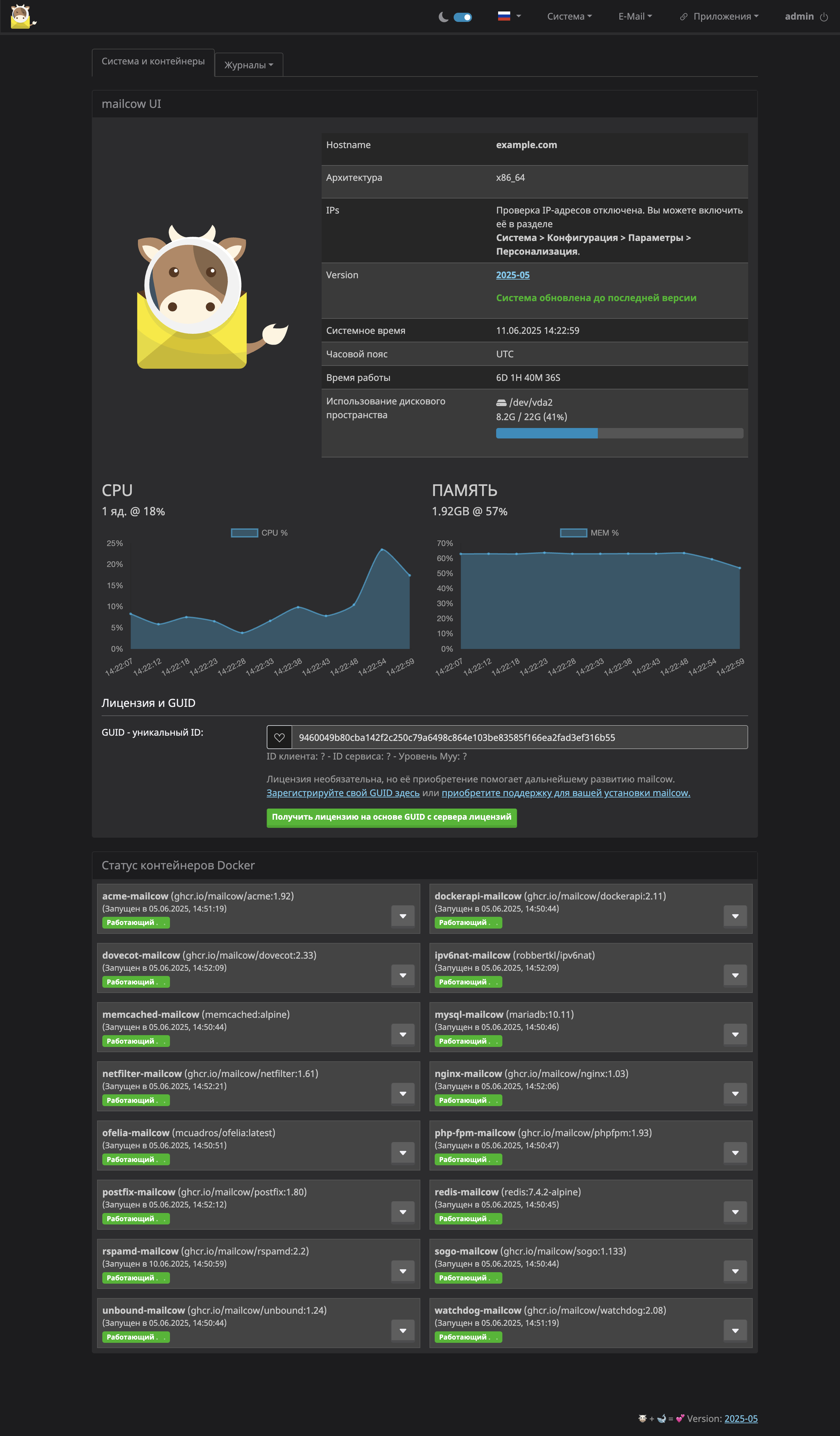The image size is (840, 1436).
Task: Click the rspamd-mailcow container name
Action: click(x=140, y=1251)
